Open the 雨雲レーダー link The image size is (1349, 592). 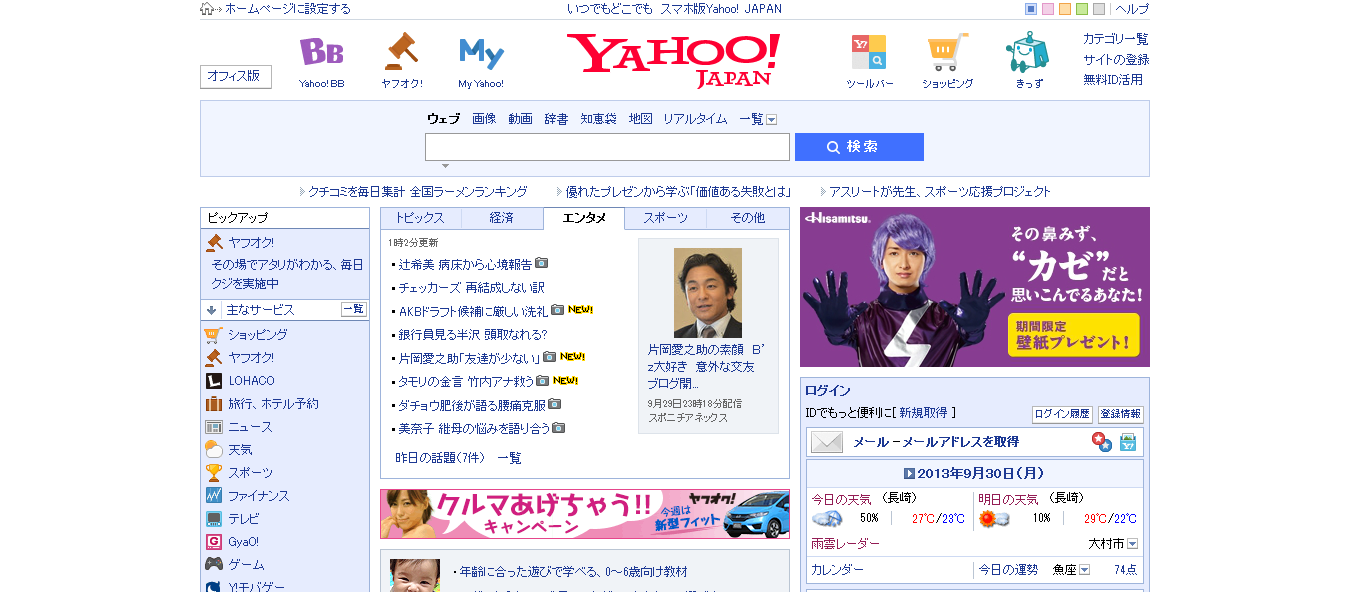click(845, 544)
